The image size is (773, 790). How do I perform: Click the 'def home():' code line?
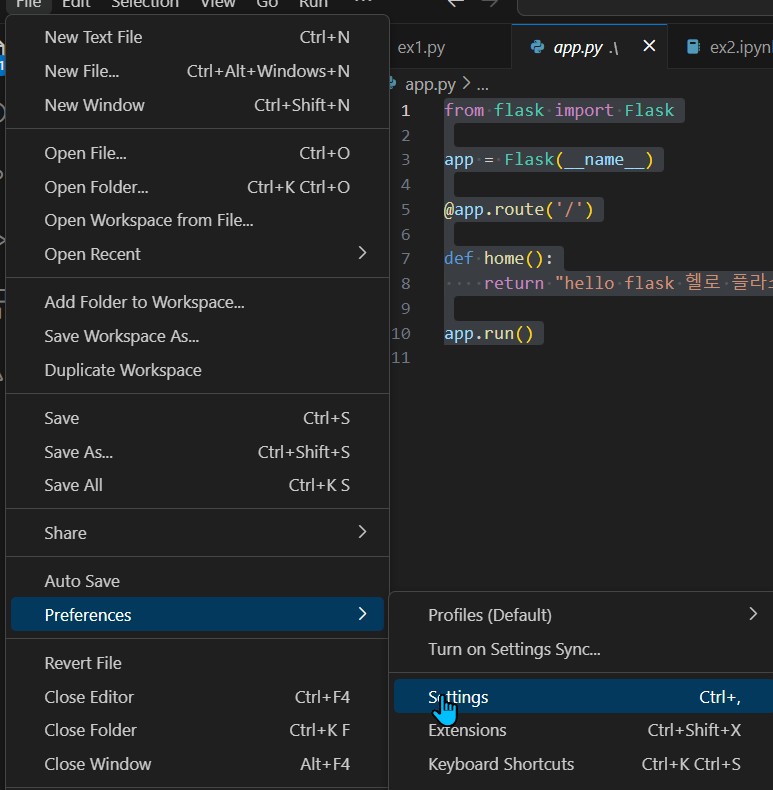pyautogui.click(x=498, y=258)
